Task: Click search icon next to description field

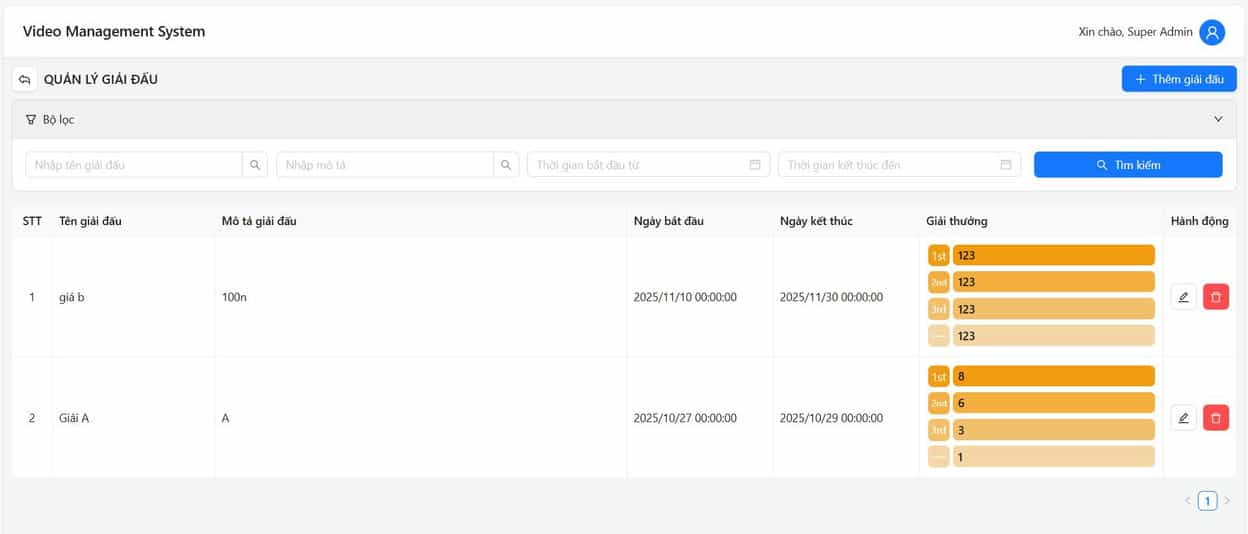Action: 506,165
